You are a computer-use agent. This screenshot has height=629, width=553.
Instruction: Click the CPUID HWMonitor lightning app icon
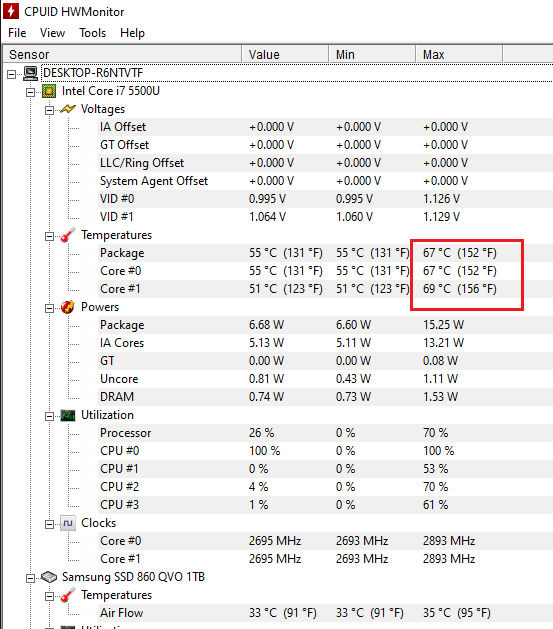coord(10,11)
